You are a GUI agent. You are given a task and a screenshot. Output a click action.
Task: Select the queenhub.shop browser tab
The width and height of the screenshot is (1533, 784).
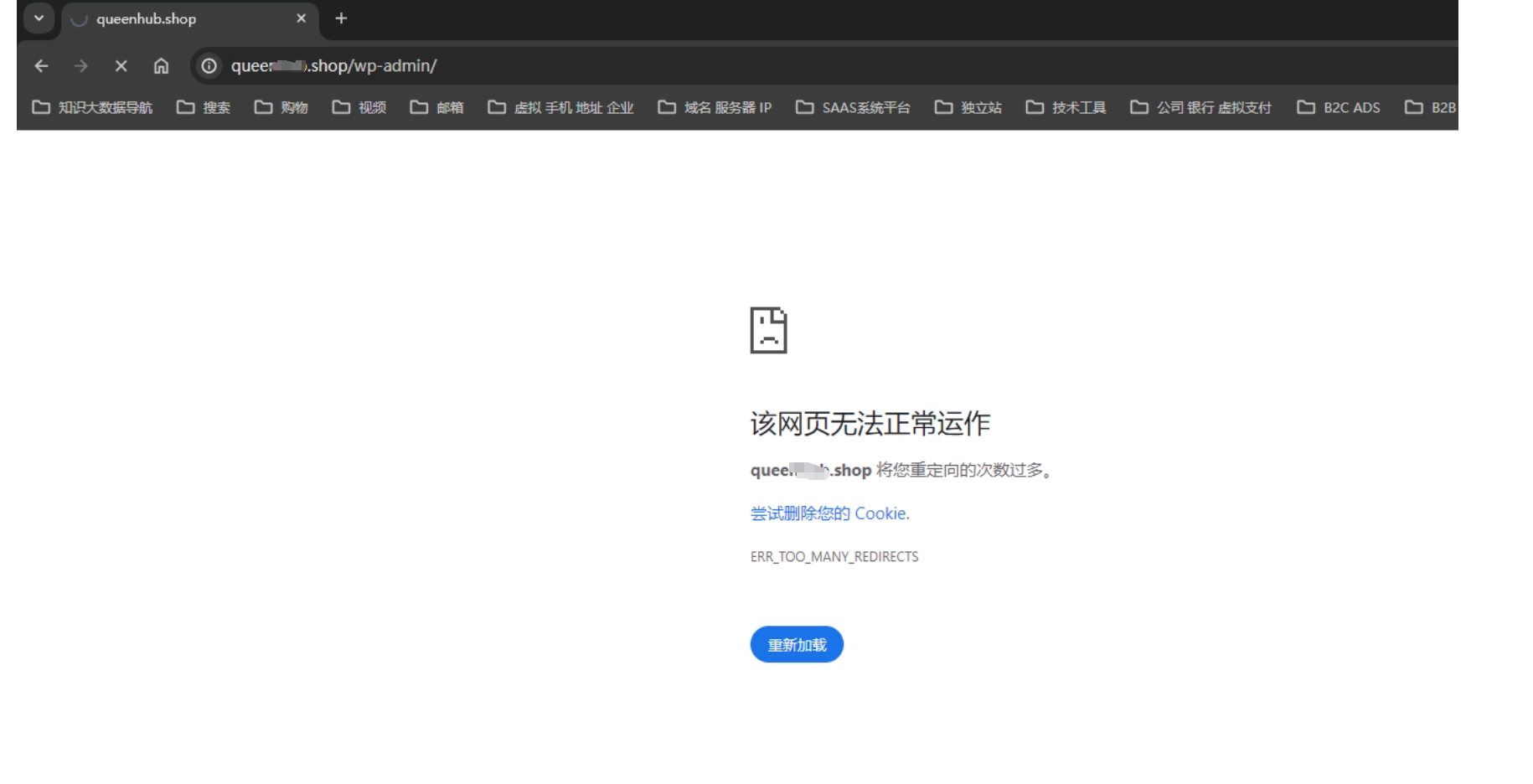pos(189,19)
